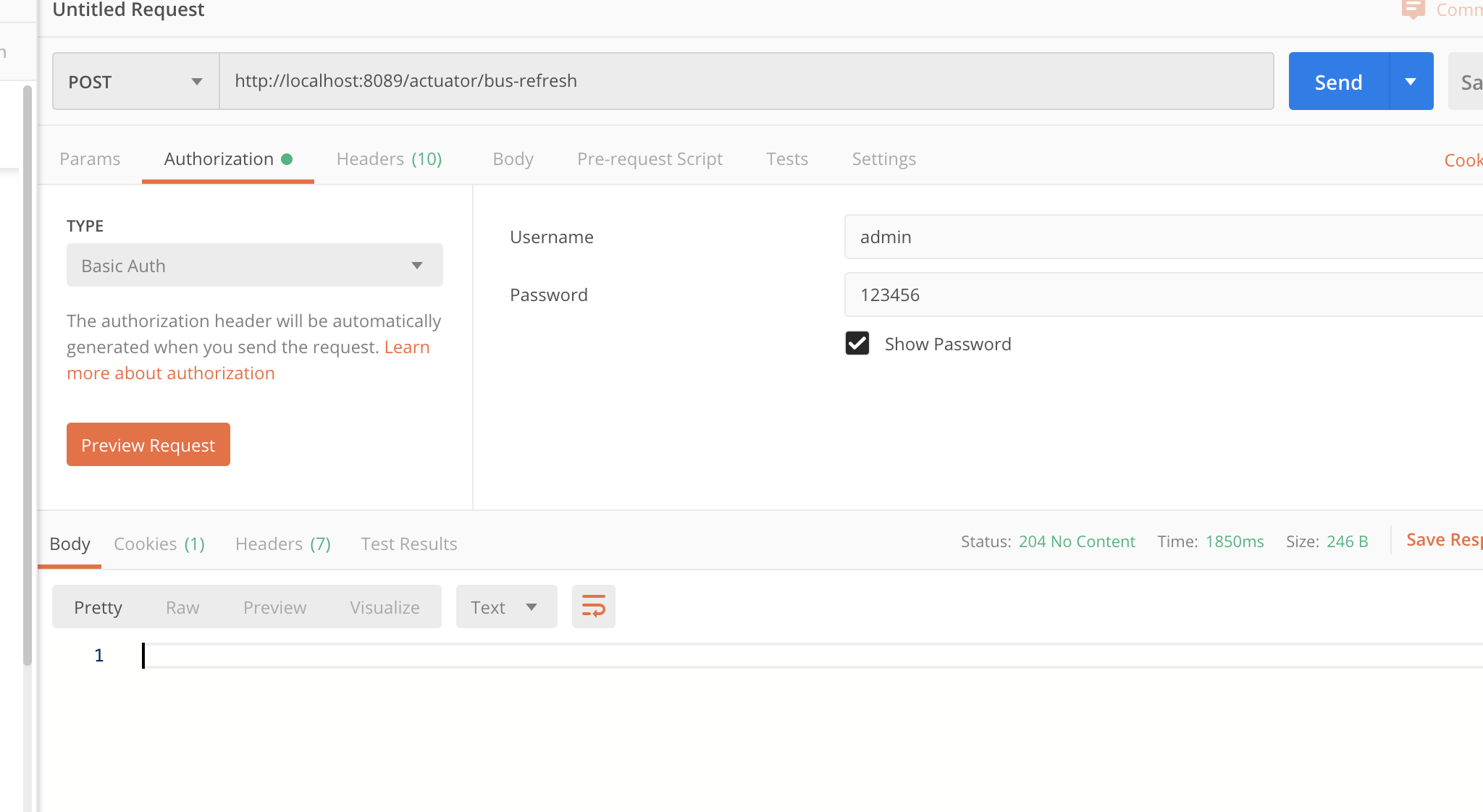The height and width of the screenshot is (812, 1483).
Task: Click the Comments speech bubble icon
Action: [x=1412, y=9]
